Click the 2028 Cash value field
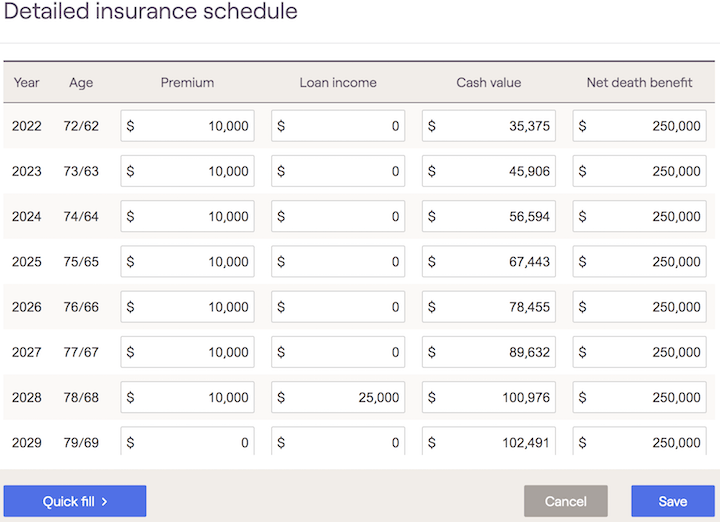The width and height of the screenshot is (720, 522). [489, 397]
